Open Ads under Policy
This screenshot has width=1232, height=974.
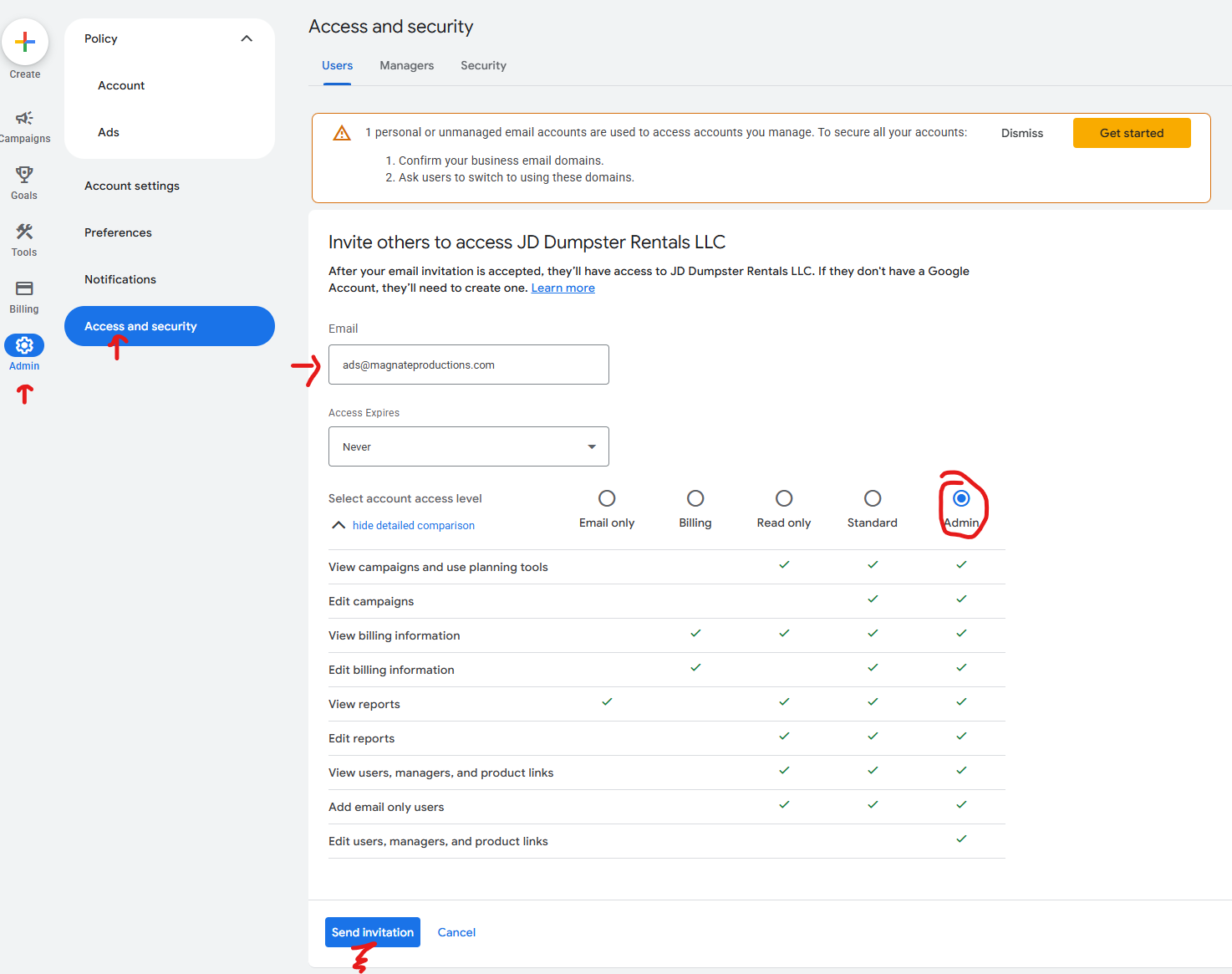(x=109, y=132)
